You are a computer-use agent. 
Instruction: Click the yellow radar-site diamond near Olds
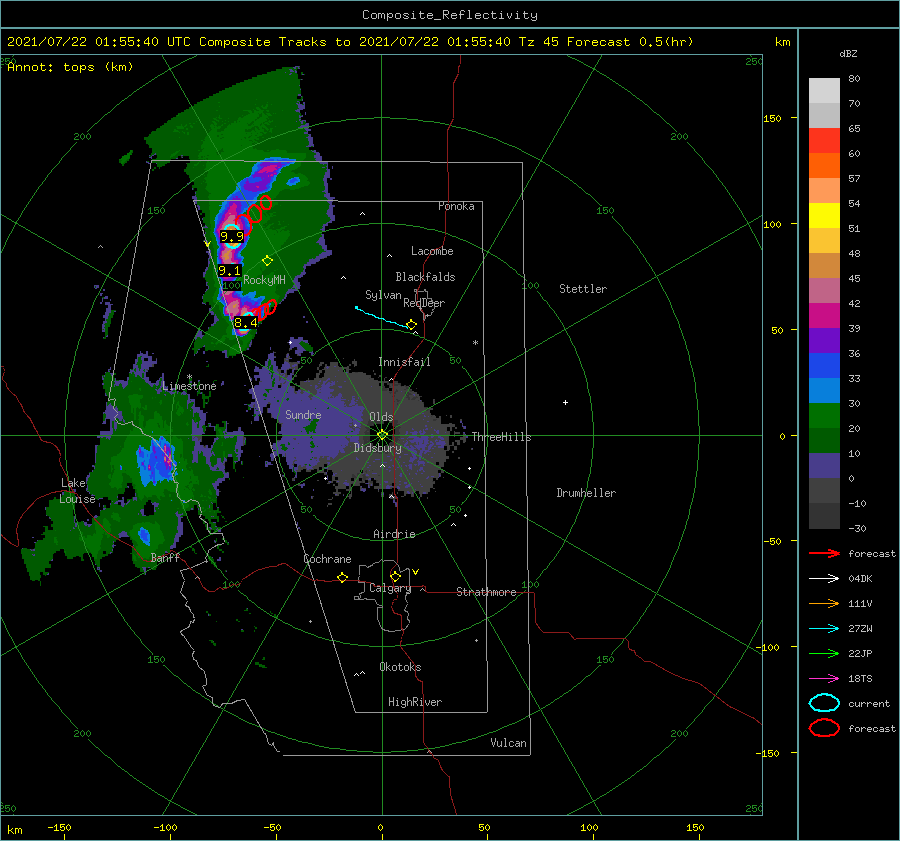click(x=382, y=435)
